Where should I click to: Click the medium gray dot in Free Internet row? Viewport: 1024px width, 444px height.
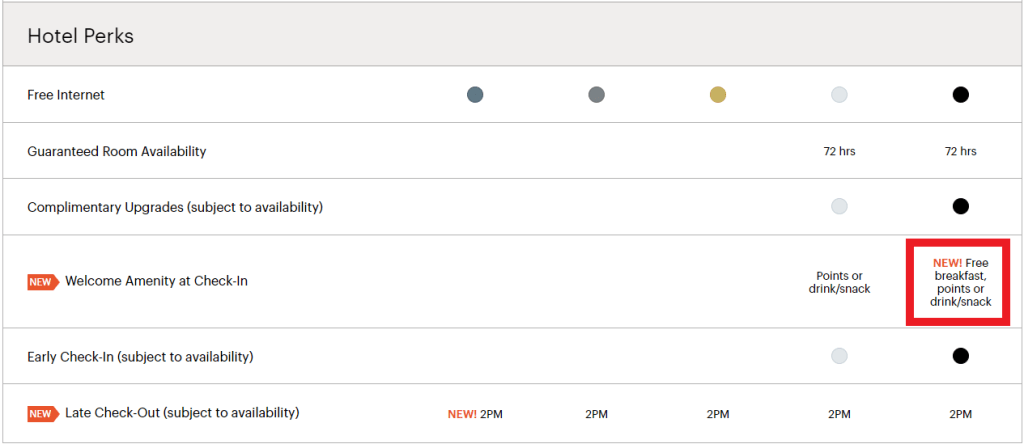point(596,95)
